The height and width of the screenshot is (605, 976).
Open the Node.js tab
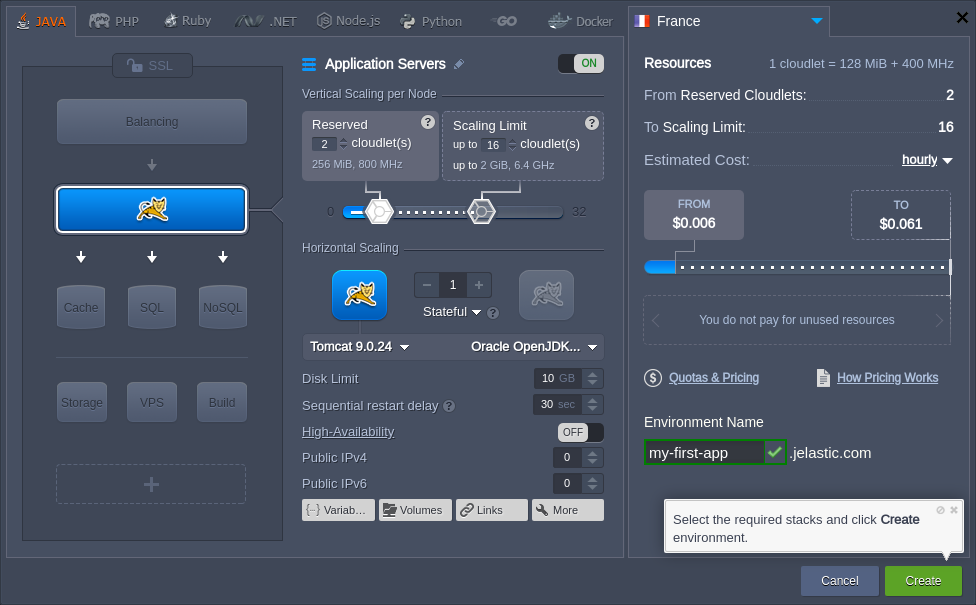coord(349,21)
